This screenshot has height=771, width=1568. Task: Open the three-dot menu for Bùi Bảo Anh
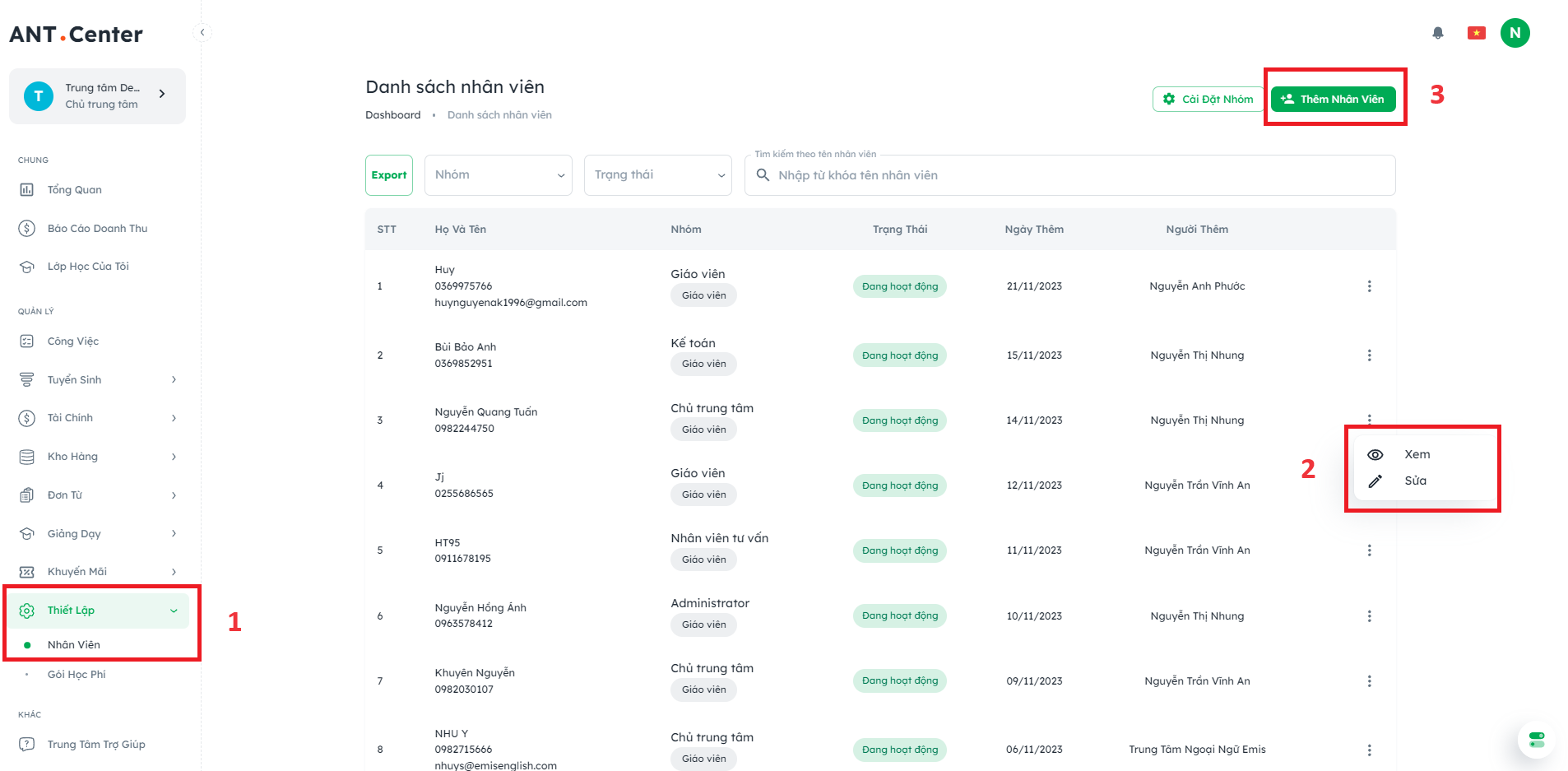pyautogui.click(x=1369, y=355)
